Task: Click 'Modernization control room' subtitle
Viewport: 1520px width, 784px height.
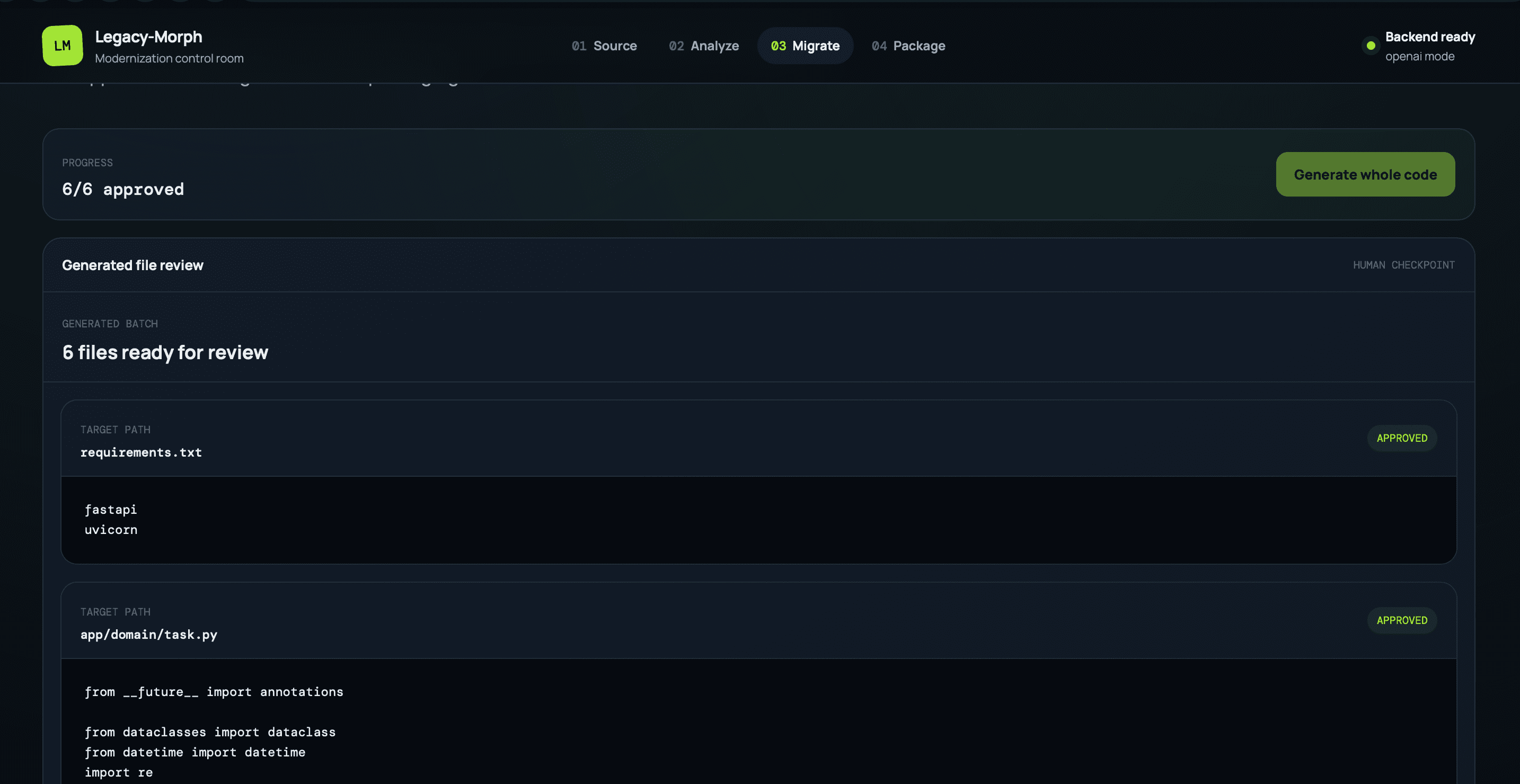Action: [170, 58]
